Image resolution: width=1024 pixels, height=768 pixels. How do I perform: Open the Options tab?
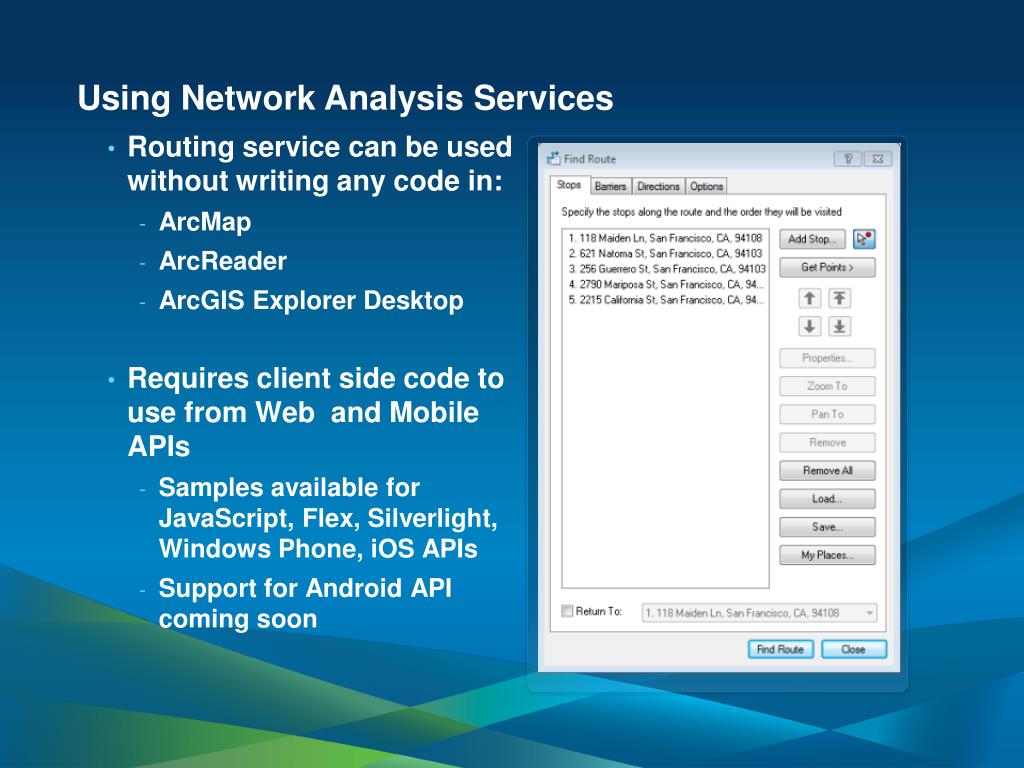707,186
